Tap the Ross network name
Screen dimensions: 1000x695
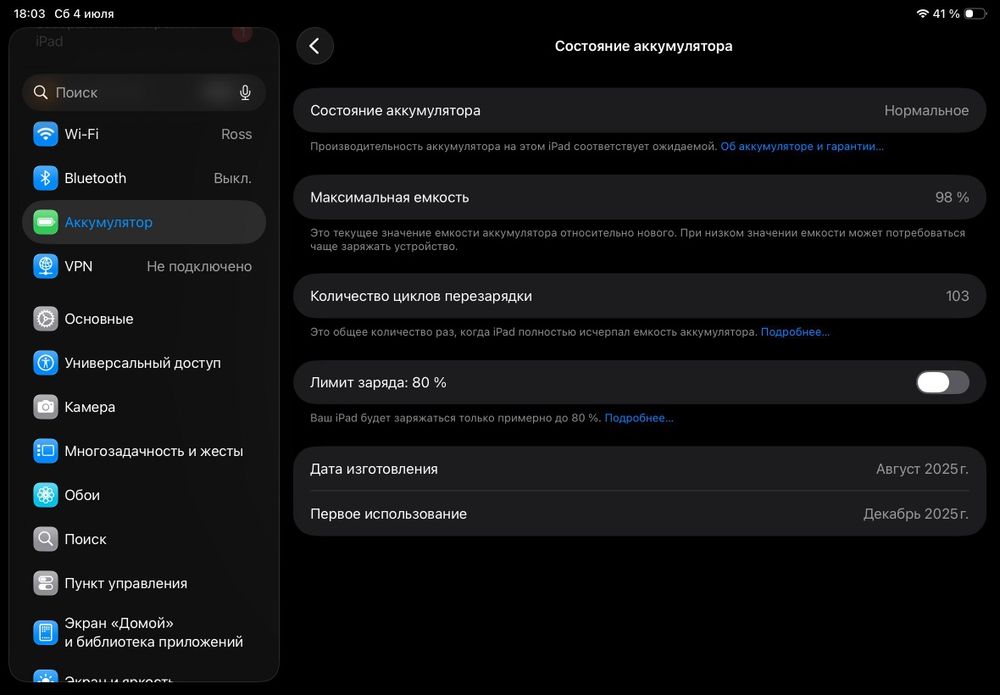[x=236, y=134]
